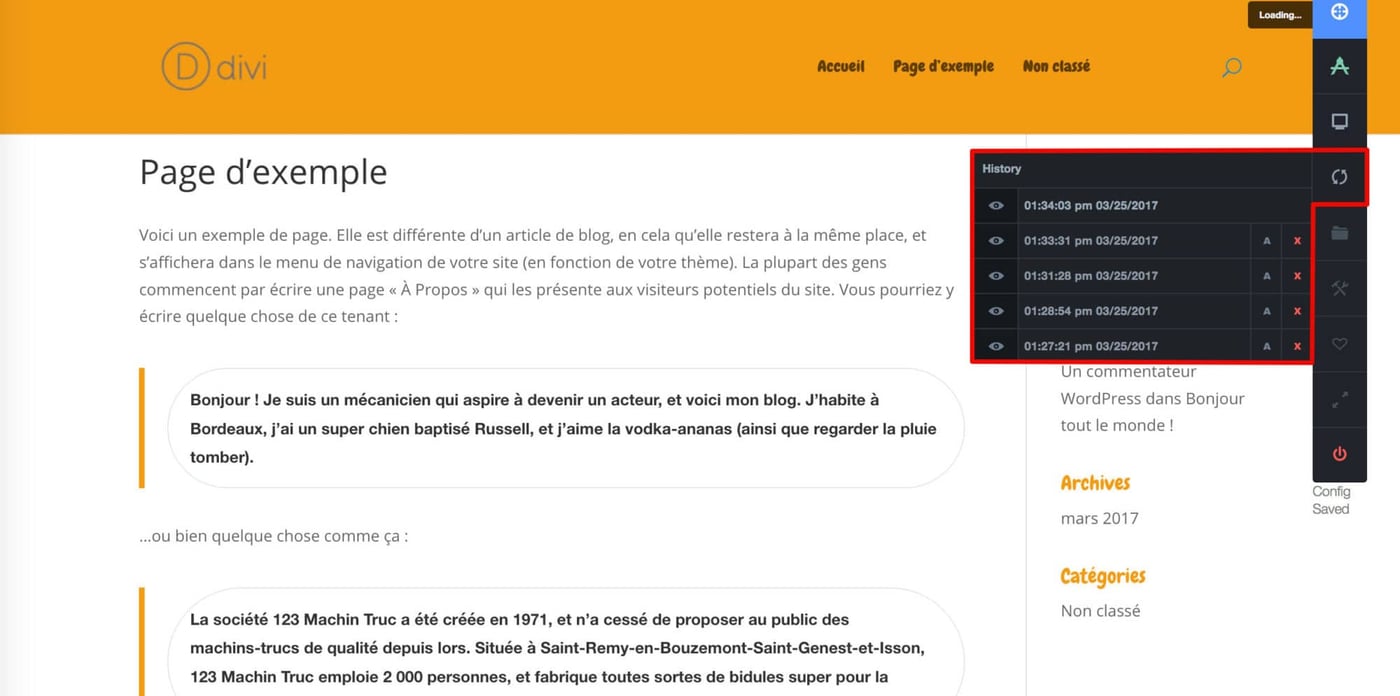Delete the 01:27:21 history entry with the X
This screenshot has height=696, width=1400.
(1296, 345)
